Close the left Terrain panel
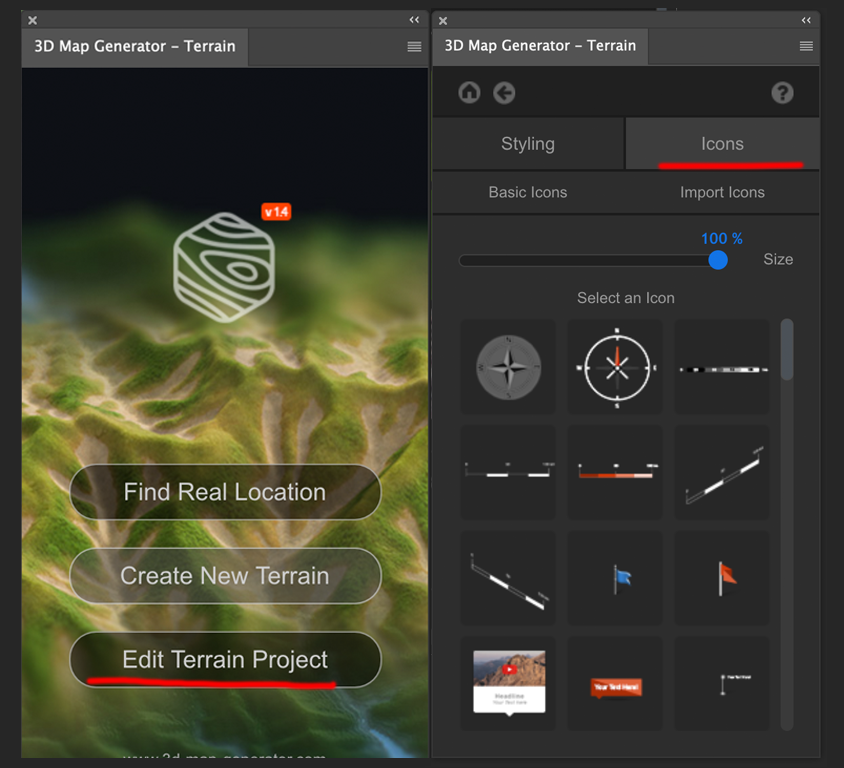844x768 pixels. pos(33,20)
